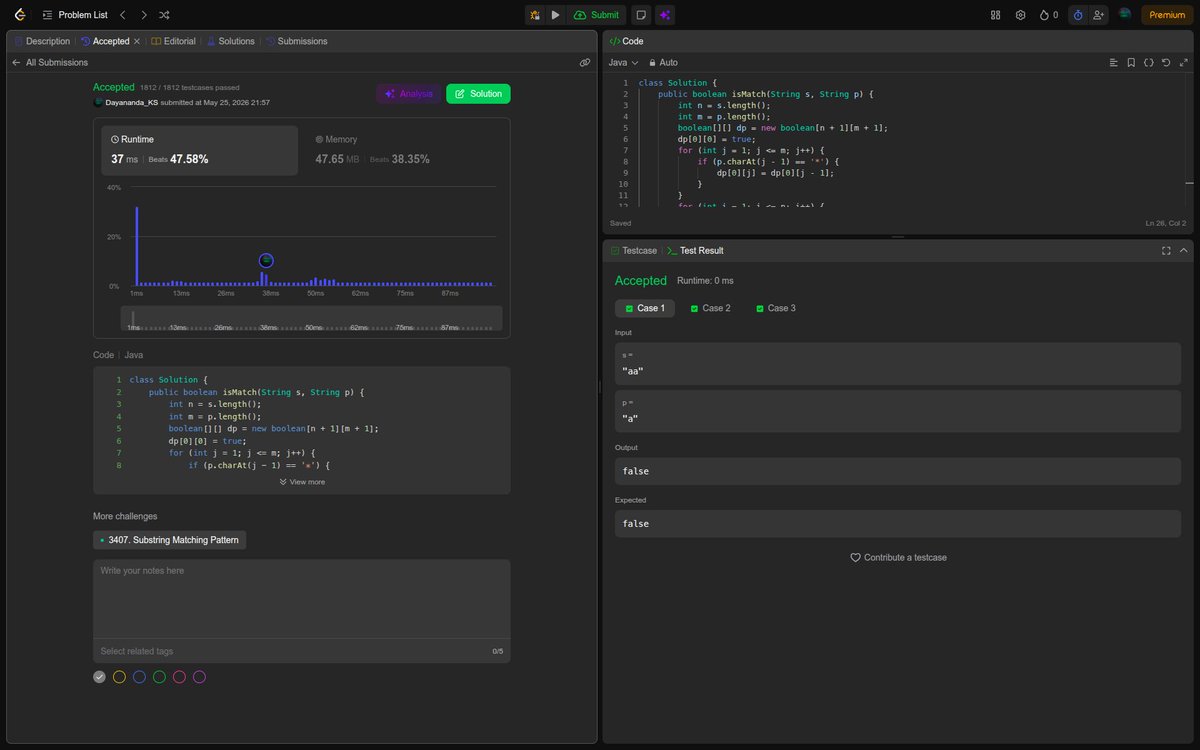Expand code with View more
The image size is (1200, 750).
click(x=302, y=482)
